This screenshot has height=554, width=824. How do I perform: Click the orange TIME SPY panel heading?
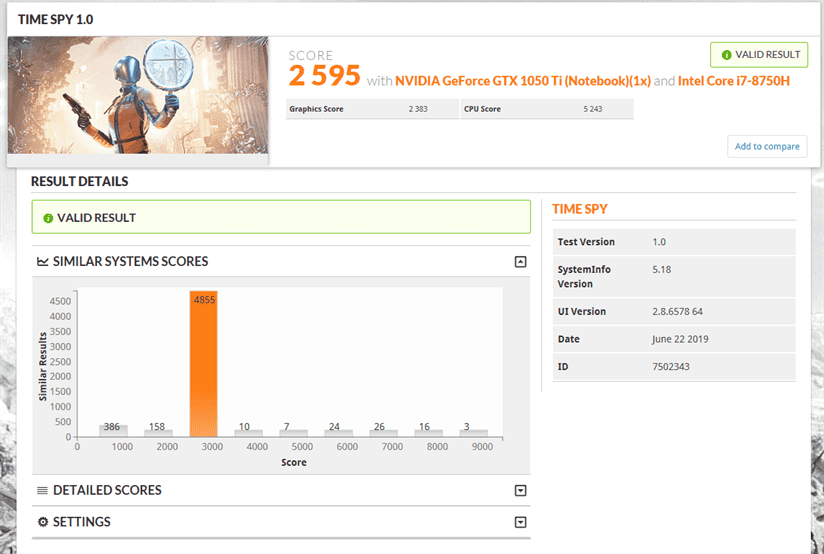pos(580,209)
